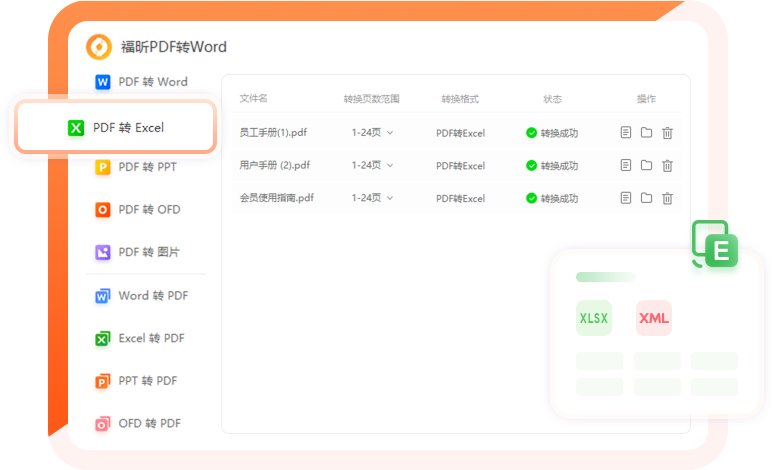Click the Foxit PDF to Word app logo

pos(99,46)
